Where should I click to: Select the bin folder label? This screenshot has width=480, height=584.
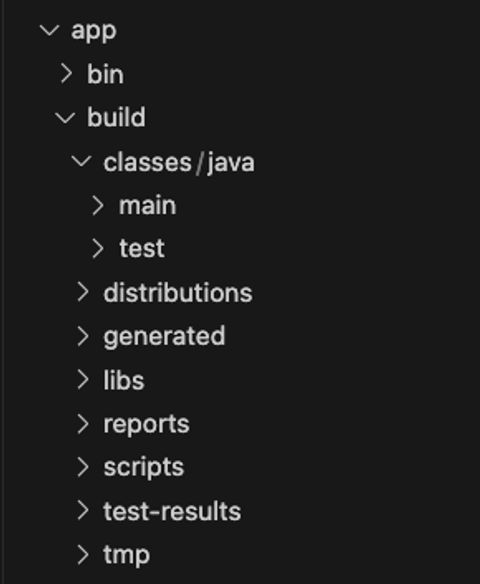pos(105,74)
